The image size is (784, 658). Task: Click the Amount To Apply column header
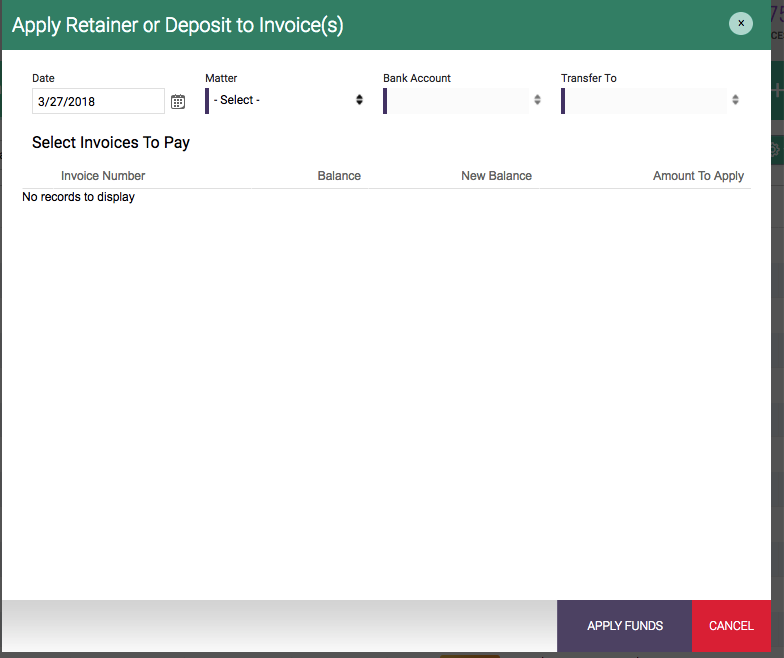(x=698, y=176)
